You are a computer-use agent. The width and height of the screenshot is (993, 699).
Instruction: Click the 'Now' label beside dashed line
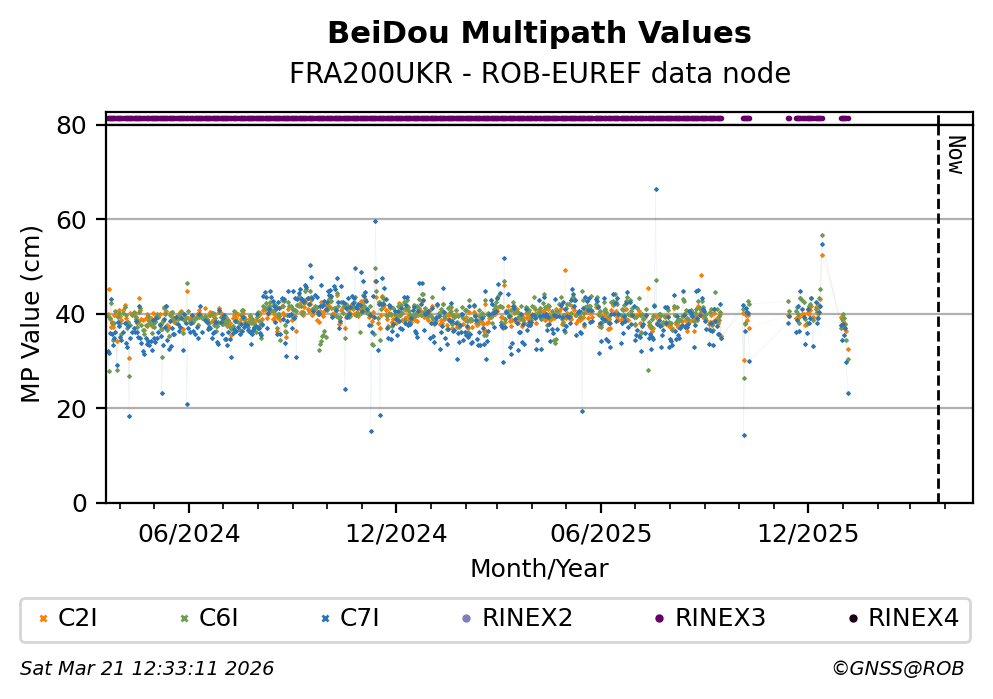pos(955,155)
